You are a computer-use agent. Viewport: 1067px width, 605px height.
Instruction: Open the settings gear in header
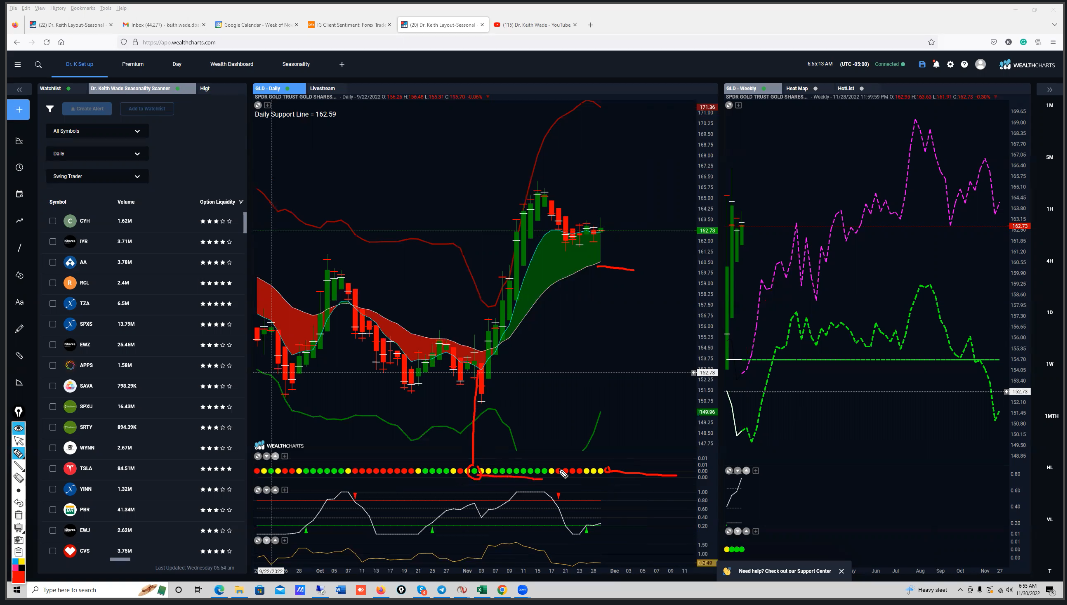[951, 65]
